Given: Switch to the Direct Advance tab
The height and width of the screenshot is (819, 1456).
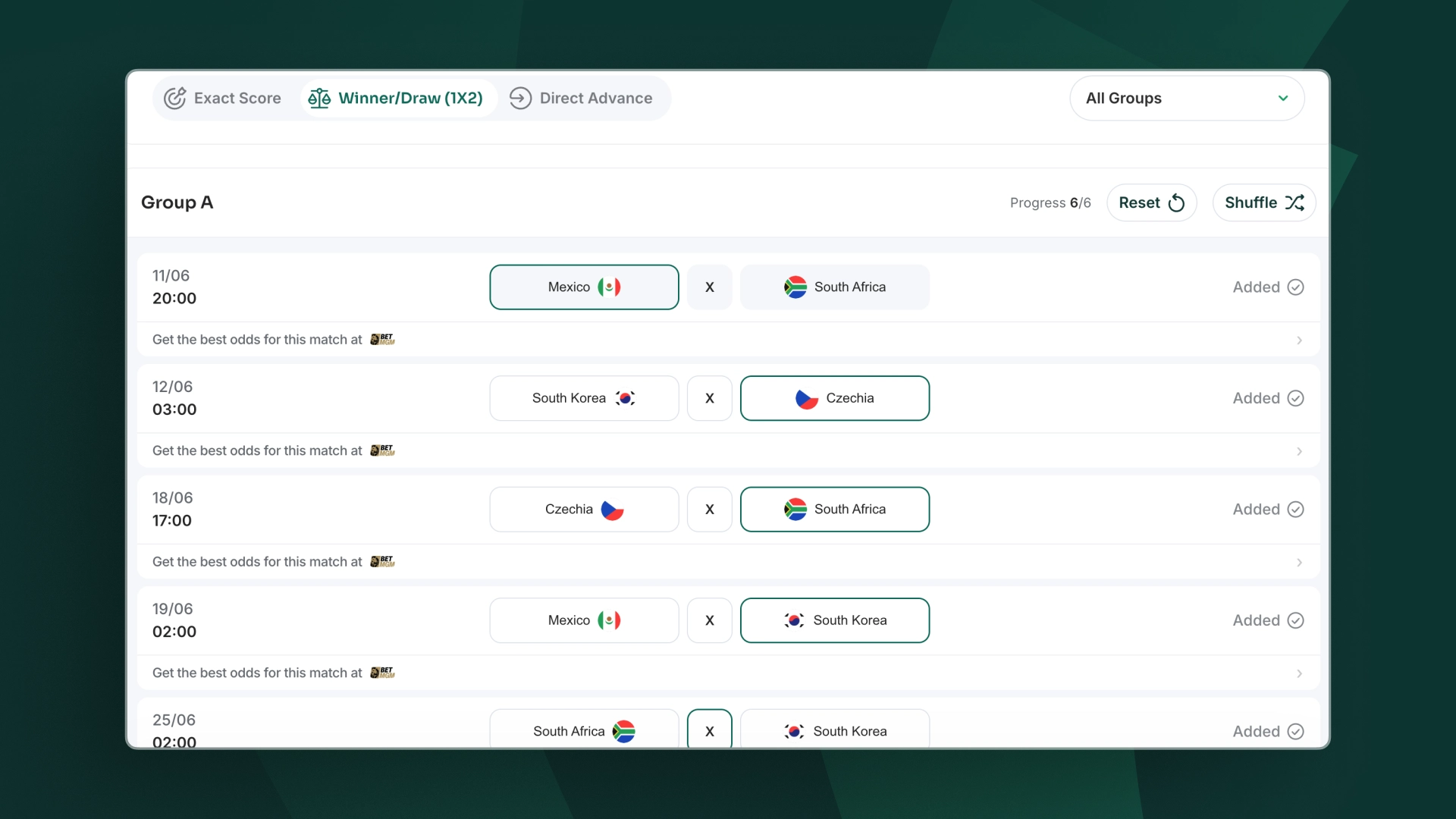Looking at the screenshot, I should 581,98.
